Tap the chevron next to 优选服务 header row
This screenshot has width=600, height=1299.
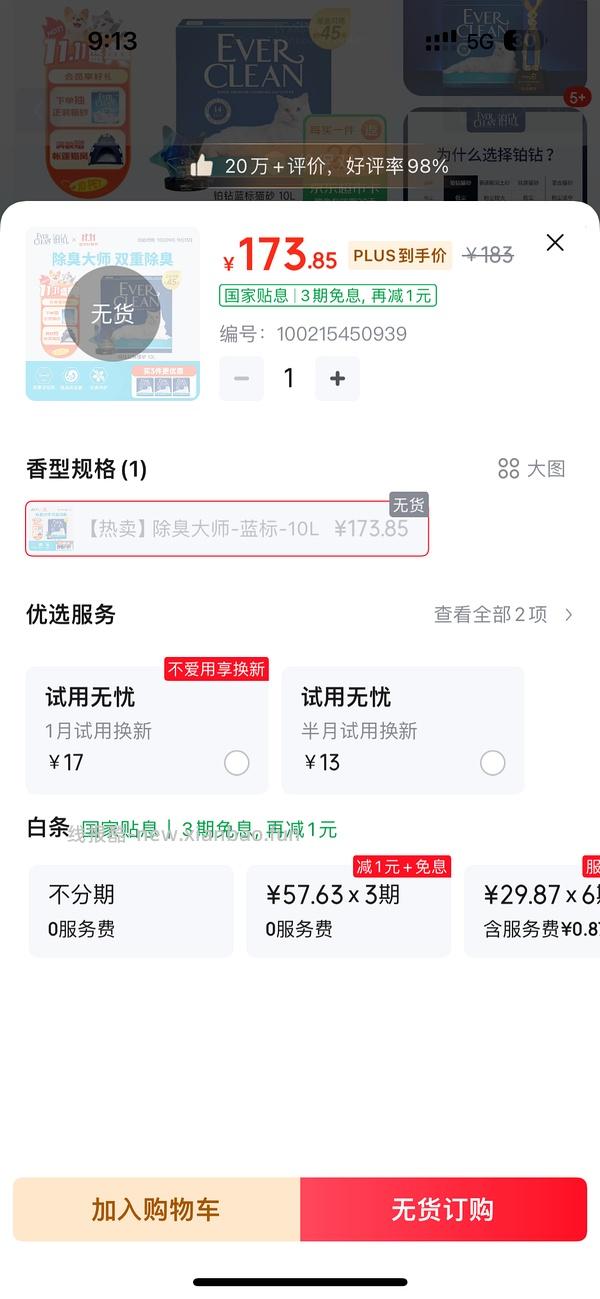click(568, 614)
